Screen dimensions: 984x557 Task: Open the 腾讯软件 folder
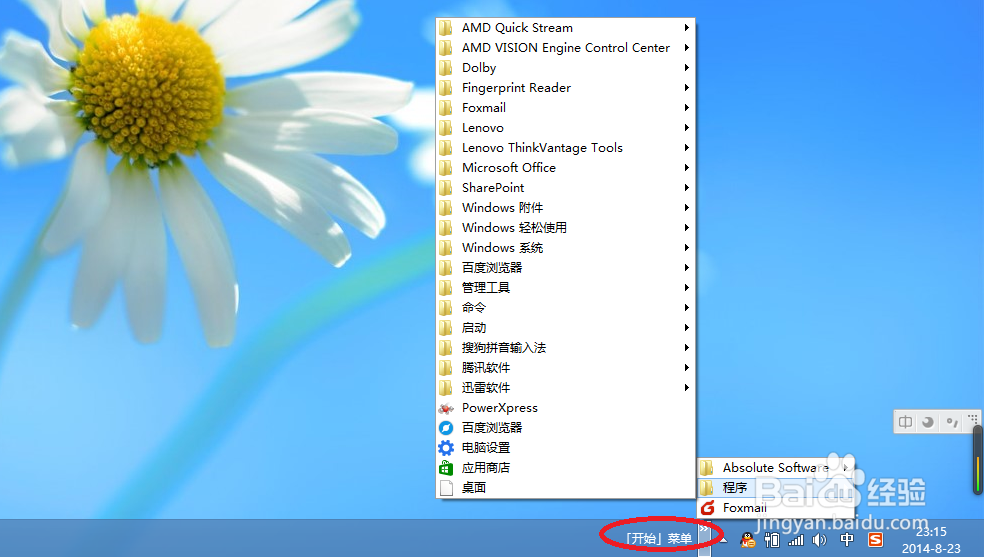point(565,368)
